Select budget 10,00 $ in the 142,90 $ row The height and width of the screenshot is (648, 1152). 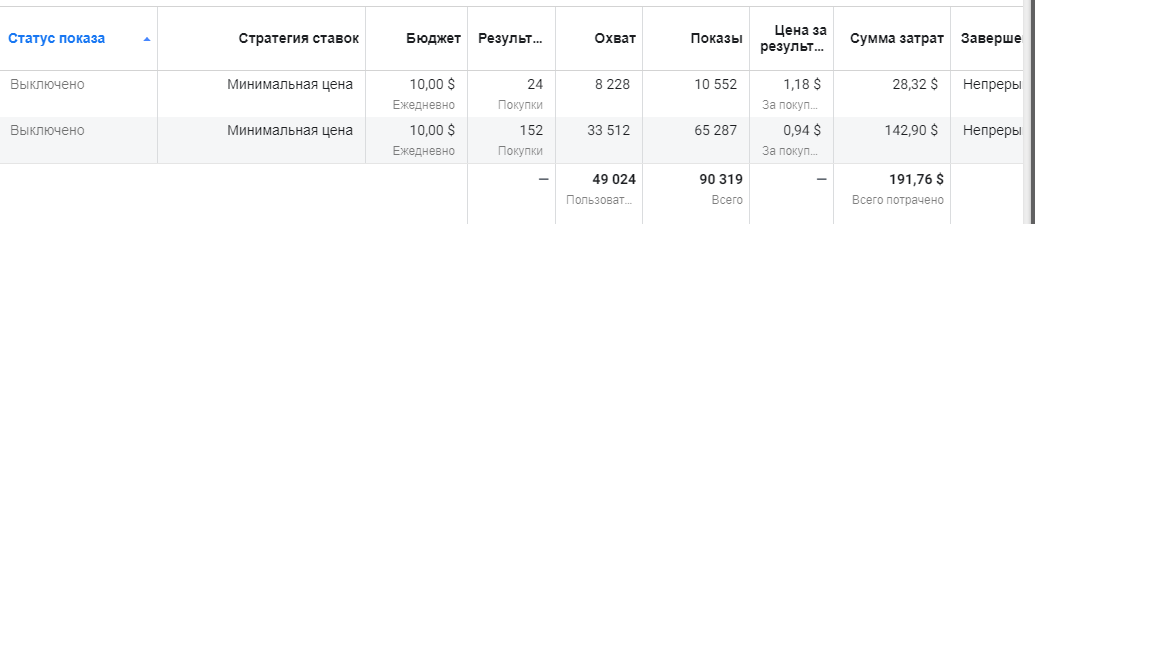432,131
